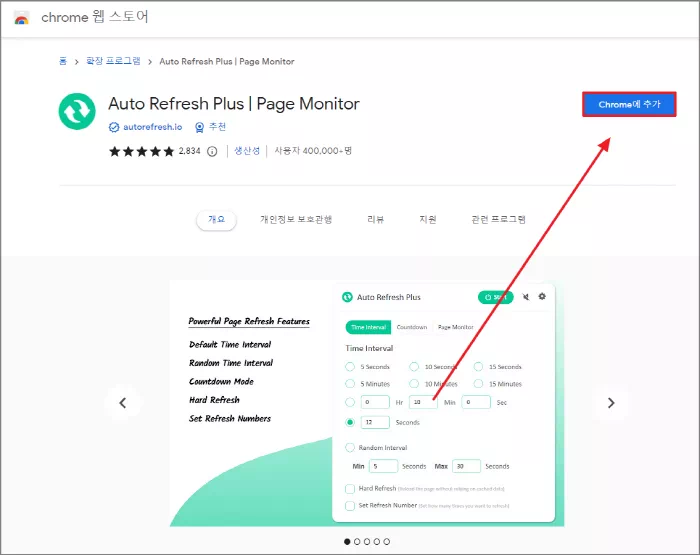Select the fifth carousel dot
Screen dimensions: 700x555
coord(387,542)
